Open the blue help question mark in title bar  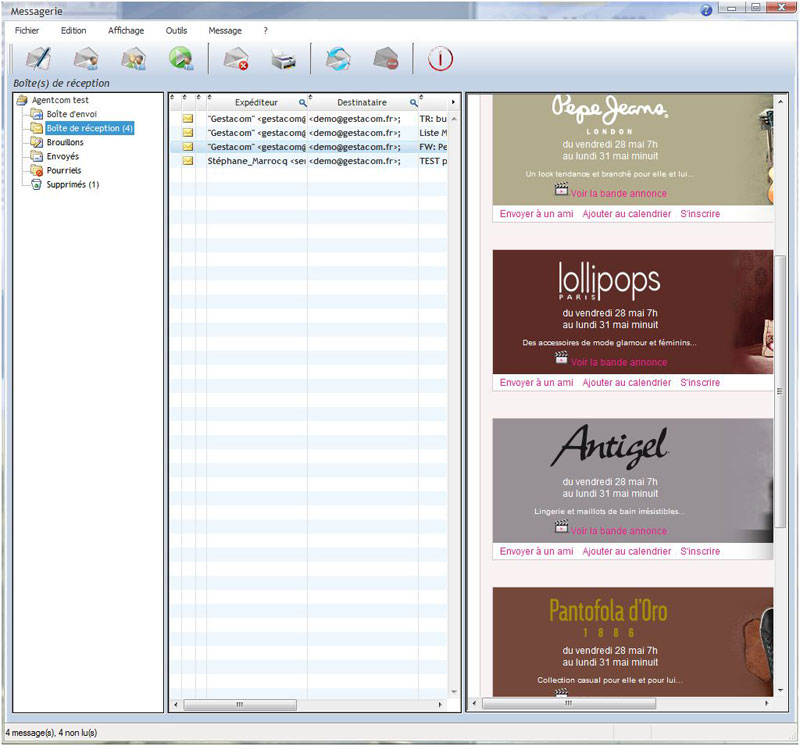[x=706, y=10]
